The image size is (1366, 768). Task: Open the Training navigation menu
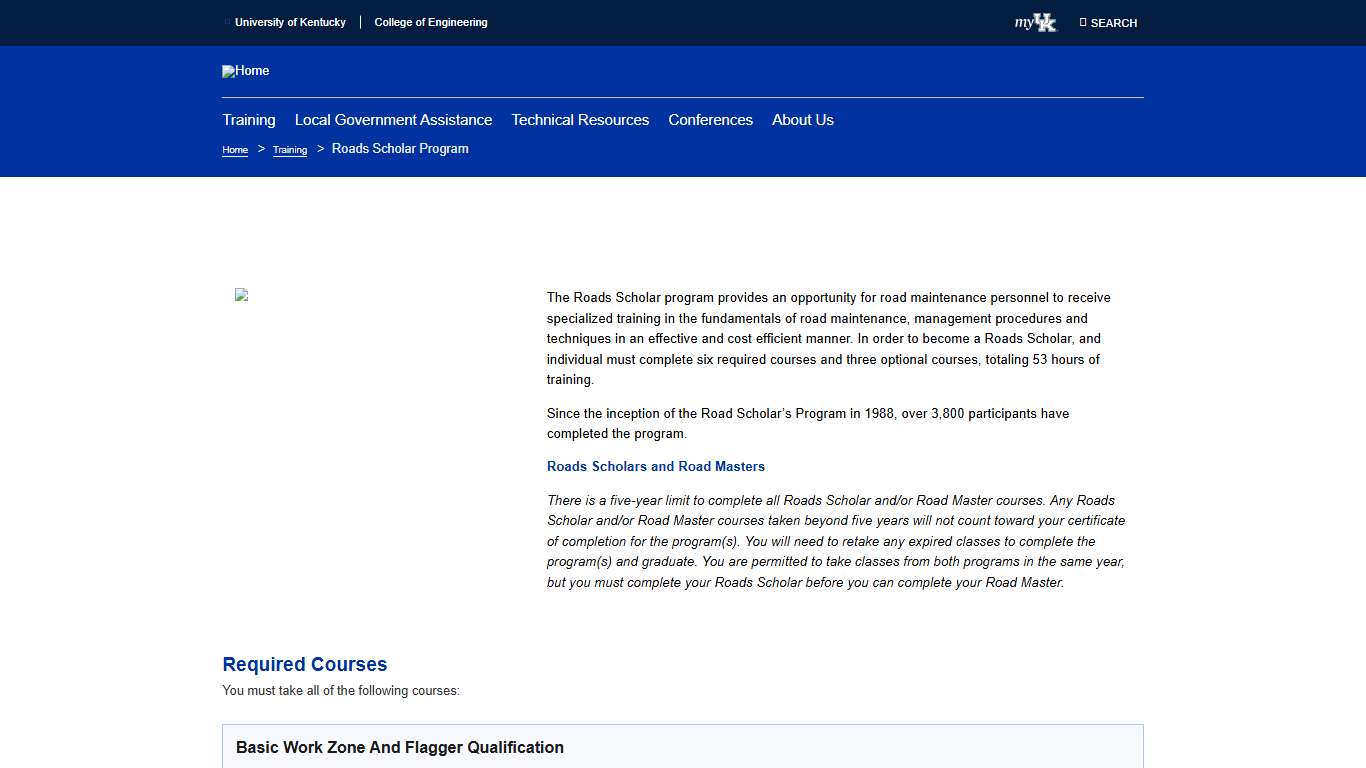pyautogui.click(x=248, y=120)
